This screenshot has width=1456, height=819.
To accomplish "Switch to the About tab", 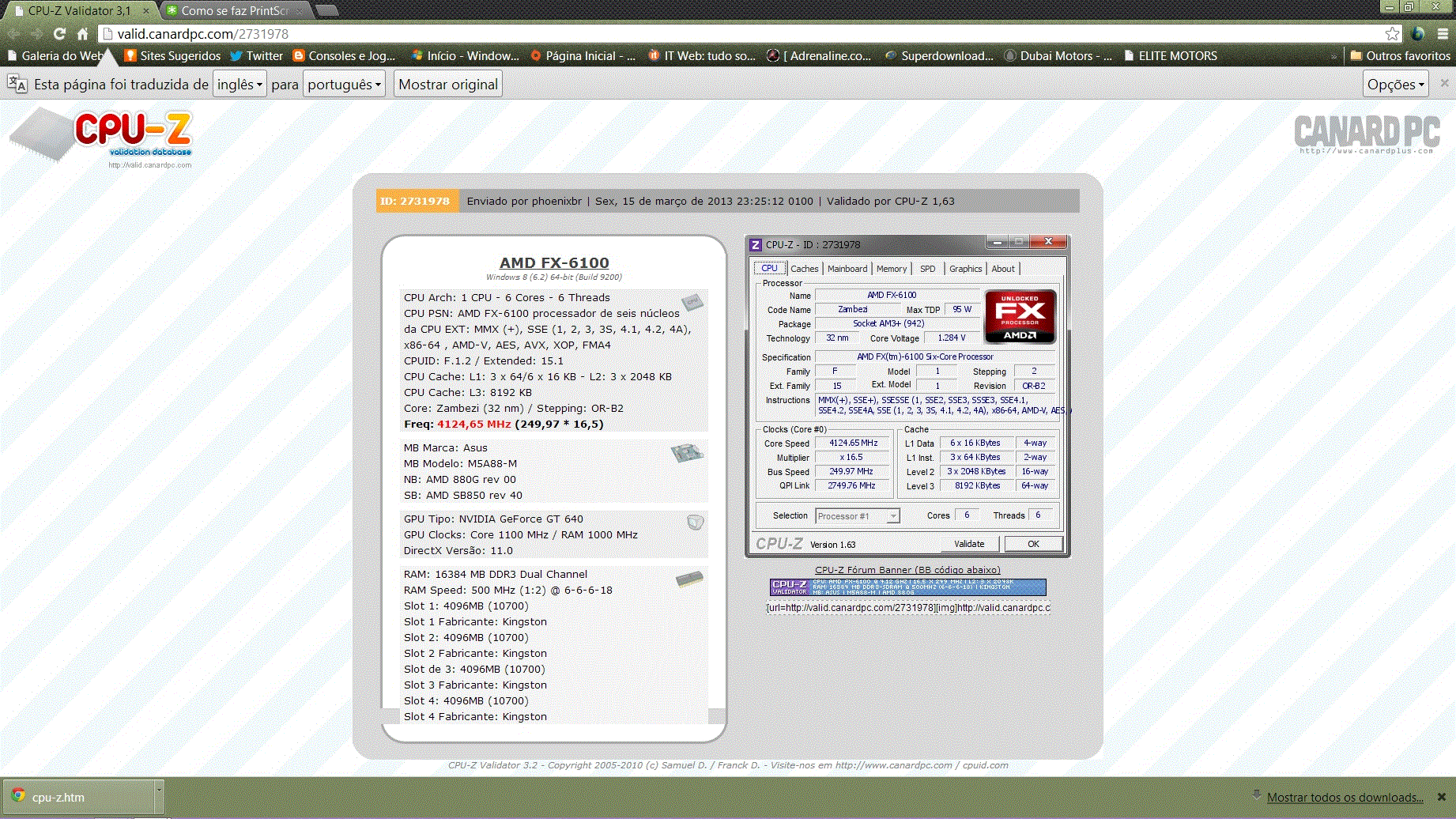I will [1003, 269].
